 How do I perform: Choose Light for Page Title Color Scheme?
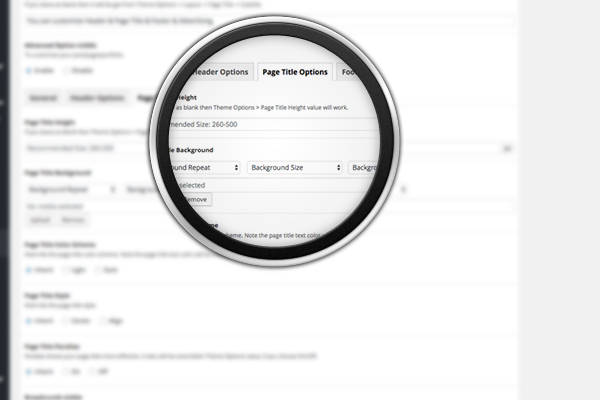[x=68, y=268]
